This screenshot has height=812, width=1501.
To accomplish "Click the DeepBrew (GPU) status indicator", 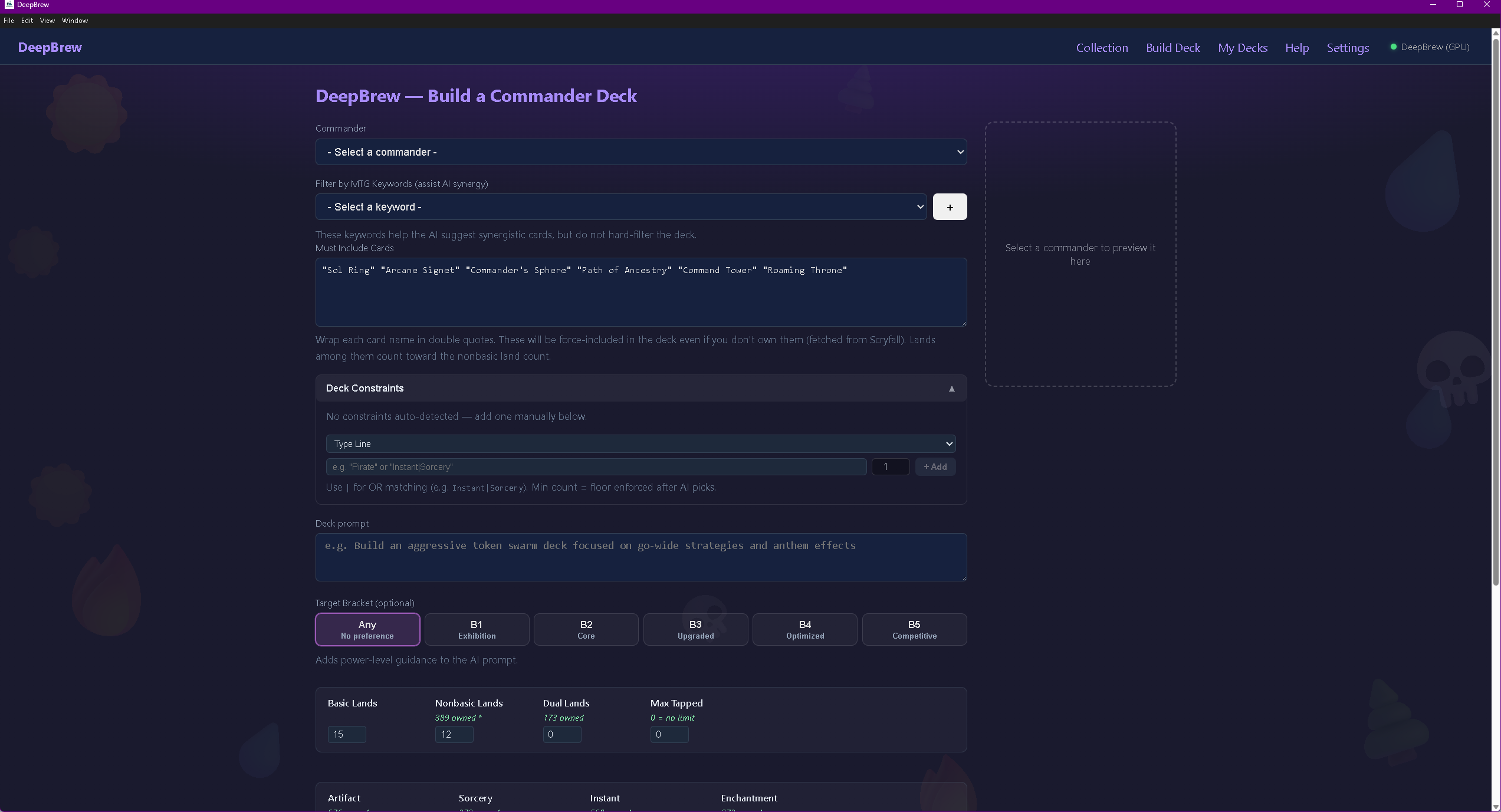I will [1430, 47].
